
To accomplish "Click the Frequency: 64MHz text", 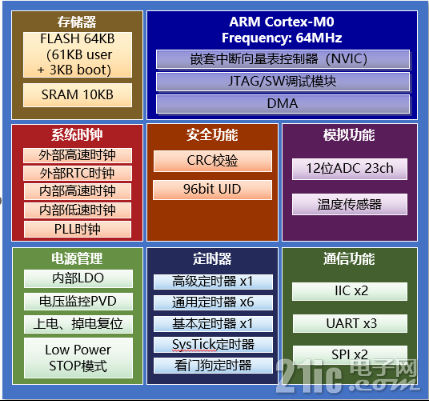I will pyautogui.click(x=282, y=38).
